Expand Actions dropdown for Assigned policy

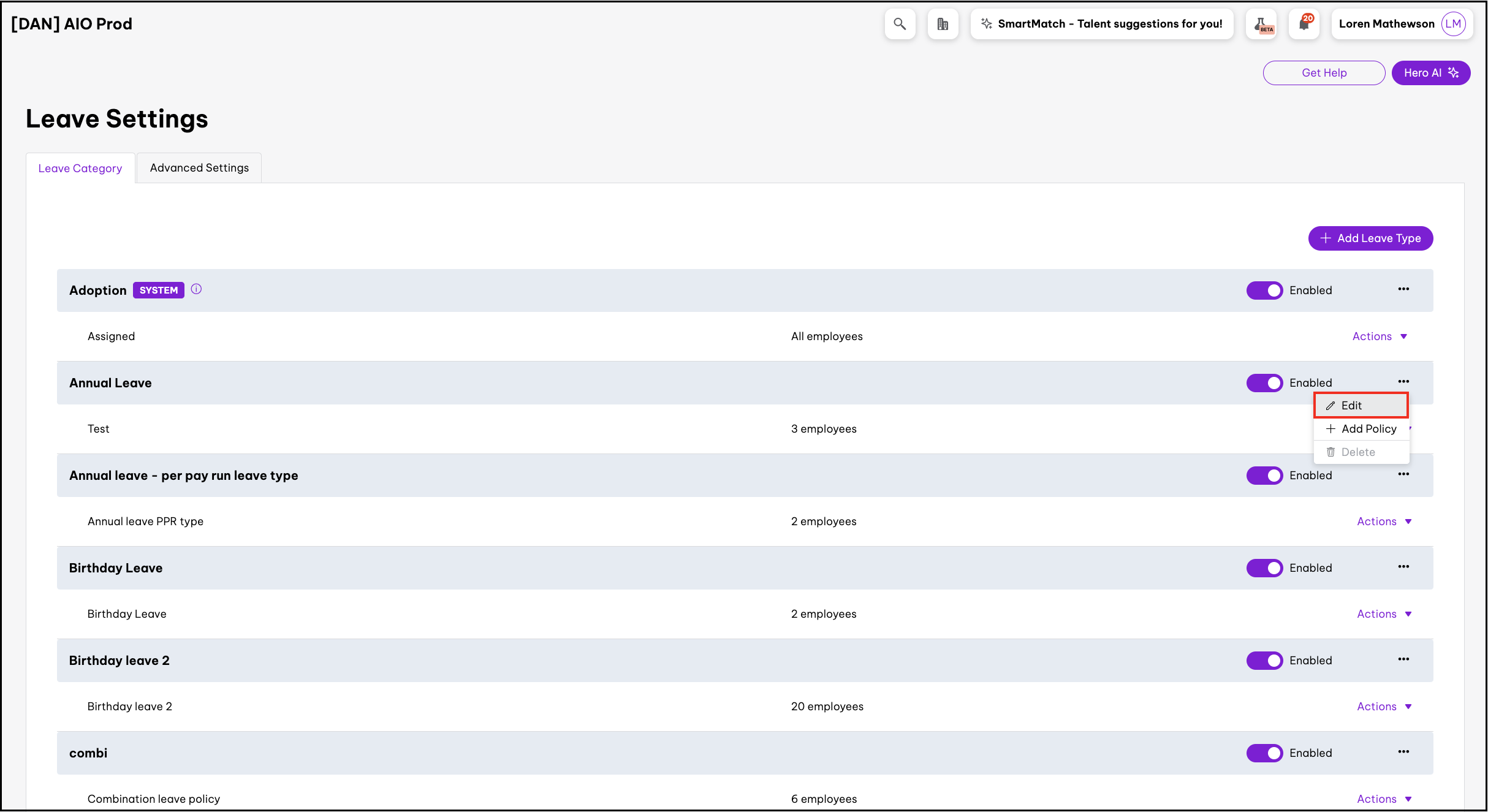coord(1379,336)
